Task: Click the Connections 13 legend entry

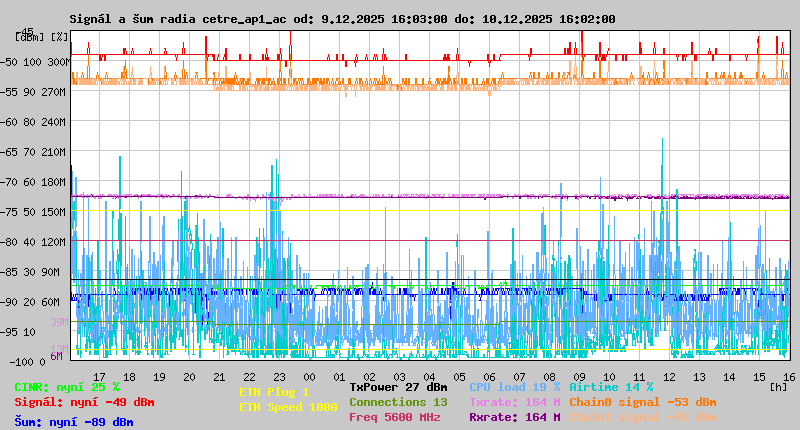Action: coord(398,402)
